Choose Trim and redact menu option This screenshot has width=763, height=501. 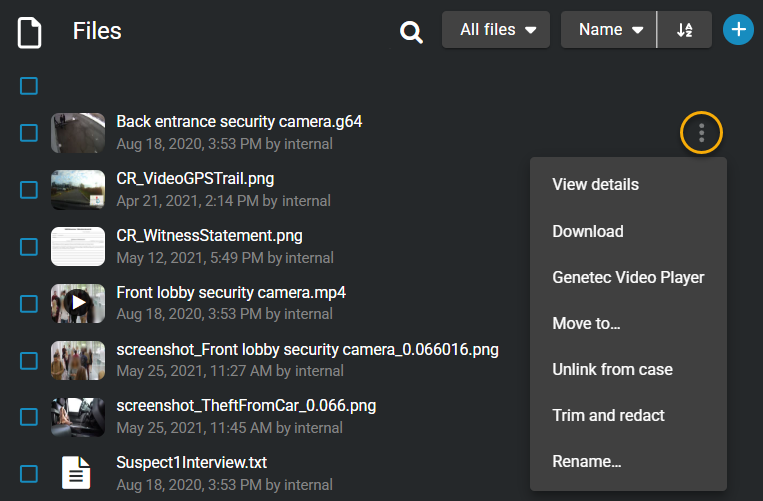click(x=608, y=415)
